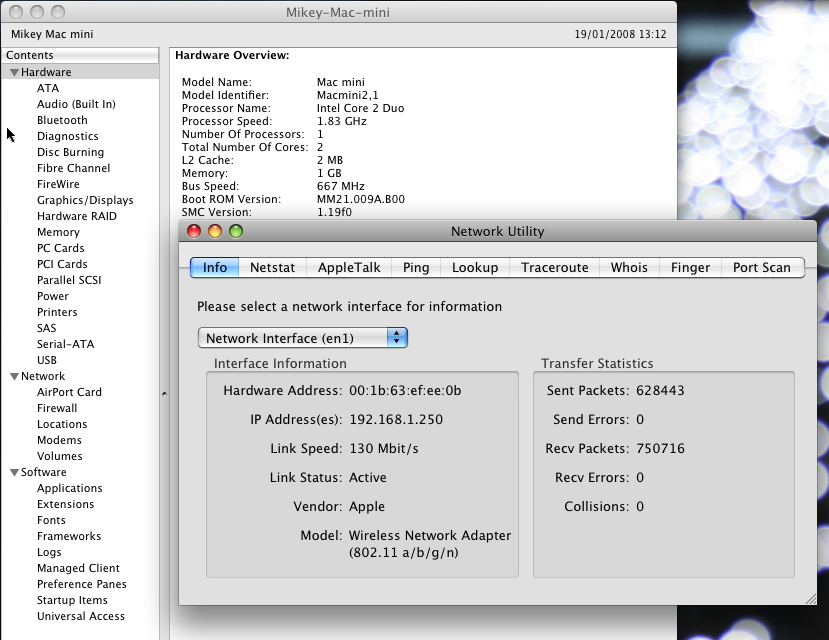This screenshot has width=829, height=640.
Task: Open the Ping tab
Action: click(x=416, y=267)
